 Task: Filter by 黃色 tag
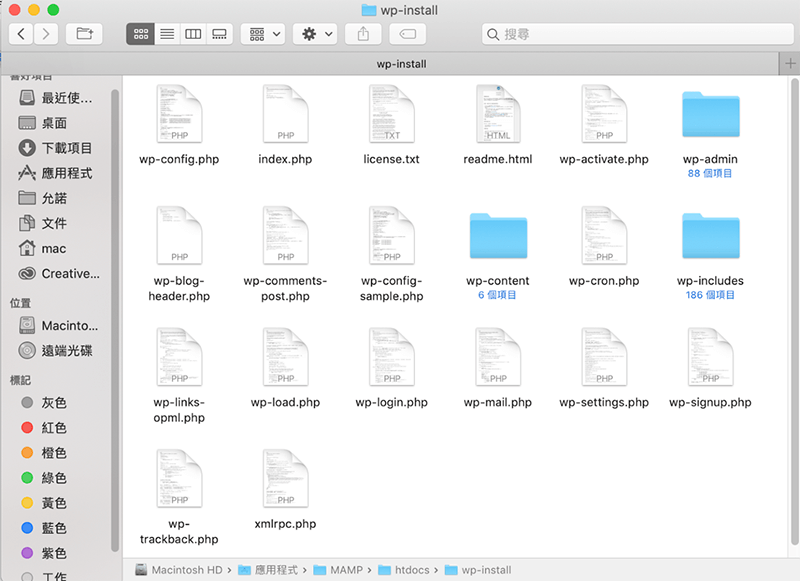[44, 503]
